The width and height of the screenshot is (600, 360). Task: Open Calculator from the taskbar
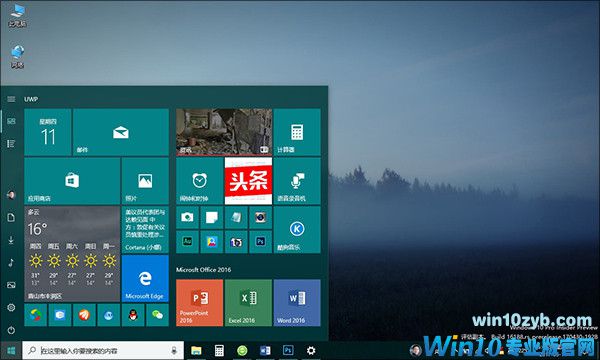pos(219,350)
